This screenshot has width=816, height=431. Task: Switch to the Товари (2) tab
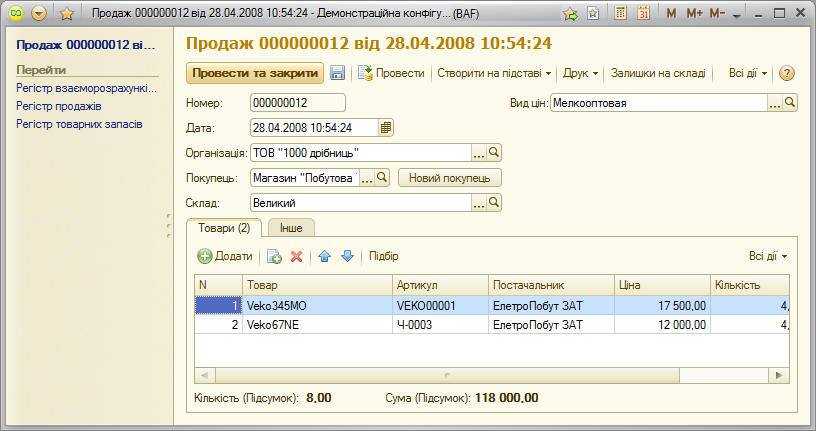[x=224, y=228]
